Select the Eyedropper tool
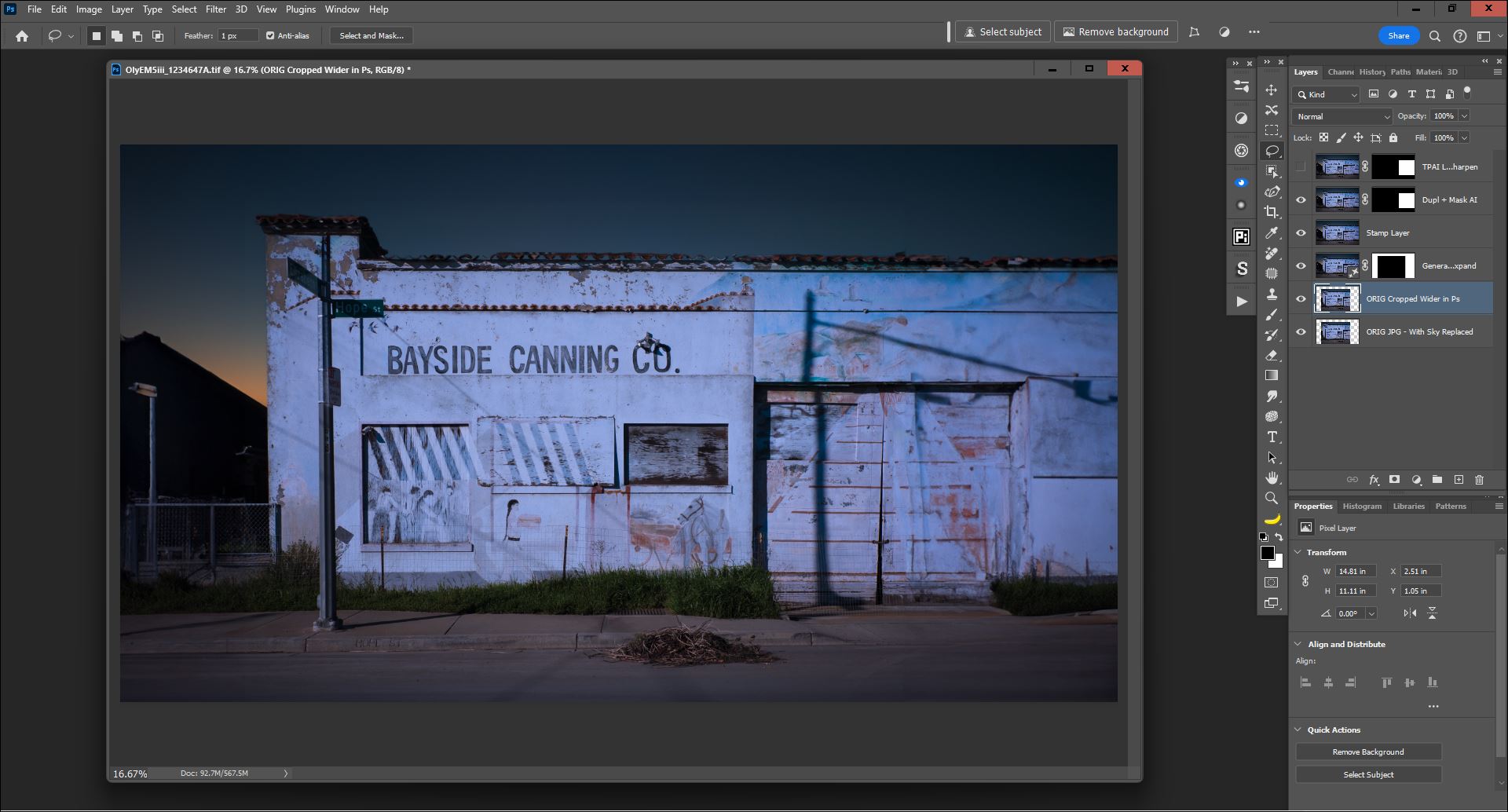 1272,232
